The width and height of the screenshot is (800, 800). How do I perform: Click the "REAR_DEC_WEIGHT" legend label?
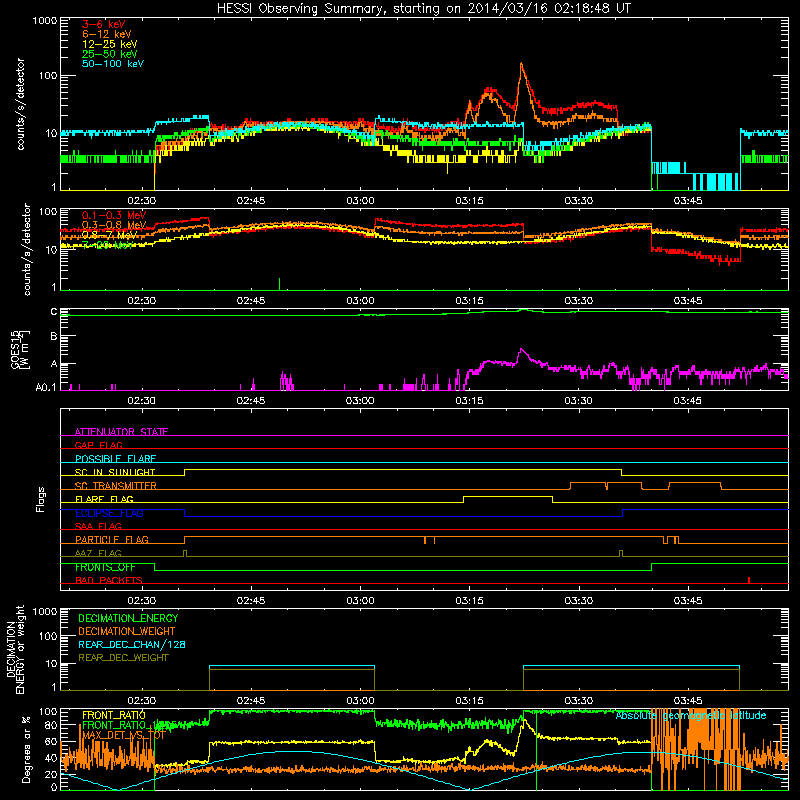click(x=123, y=658)
